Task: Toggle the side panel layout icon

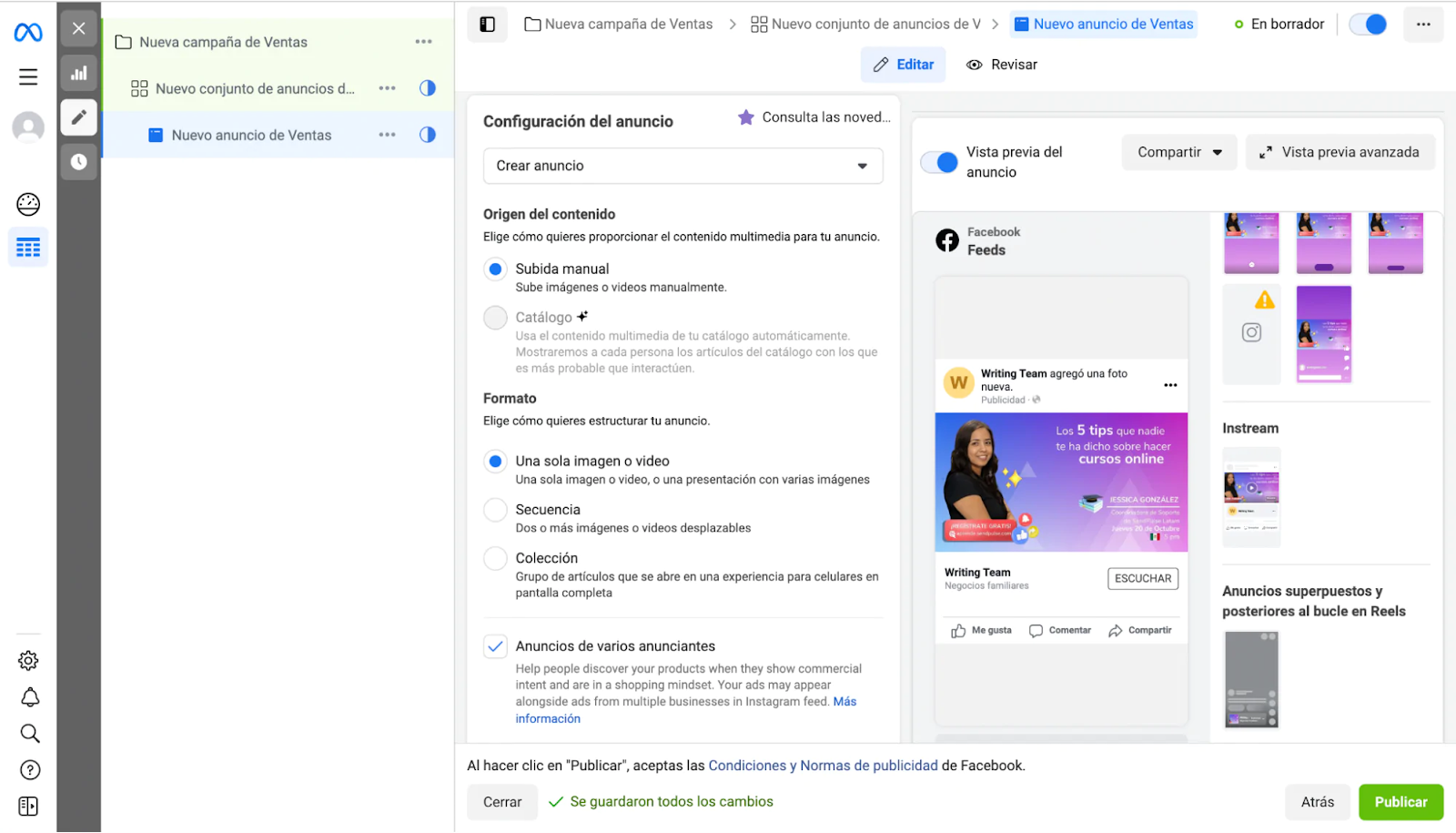Action: [487, 25]
